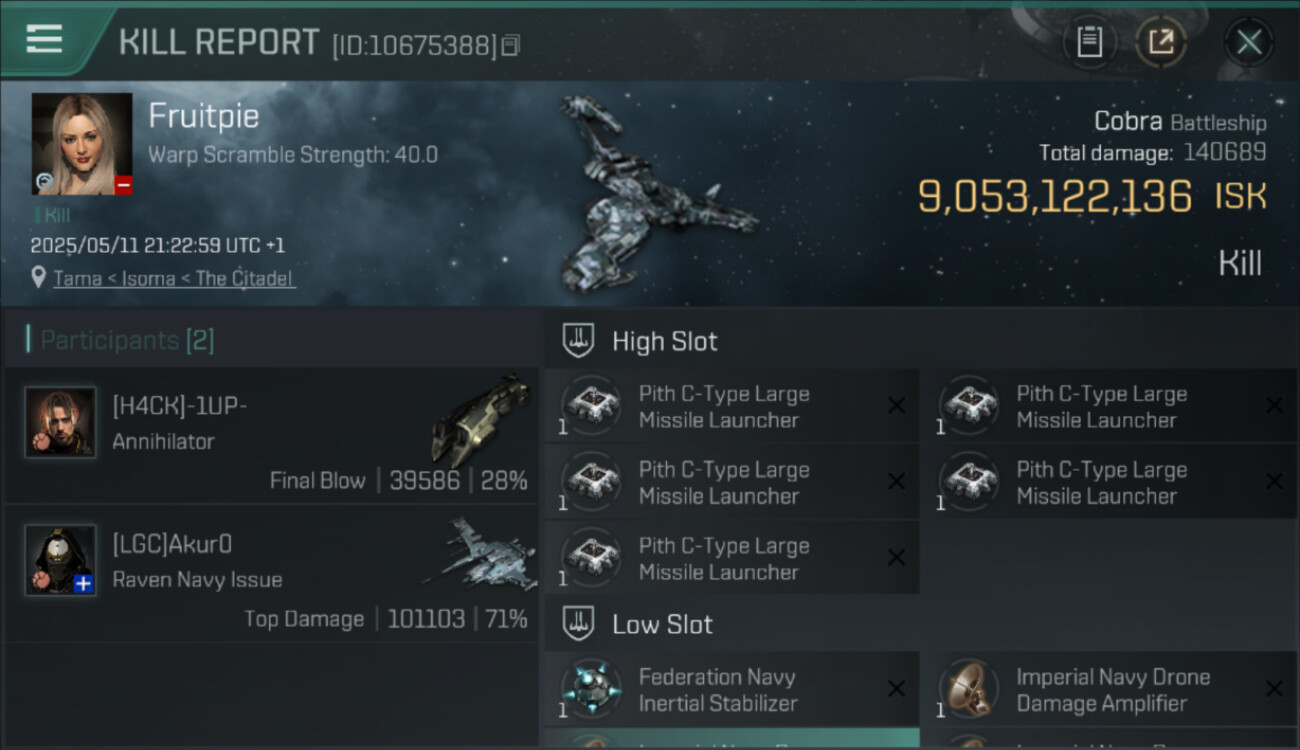Remove first Pith C-Type Large Missile Launcher

[896, 405]
